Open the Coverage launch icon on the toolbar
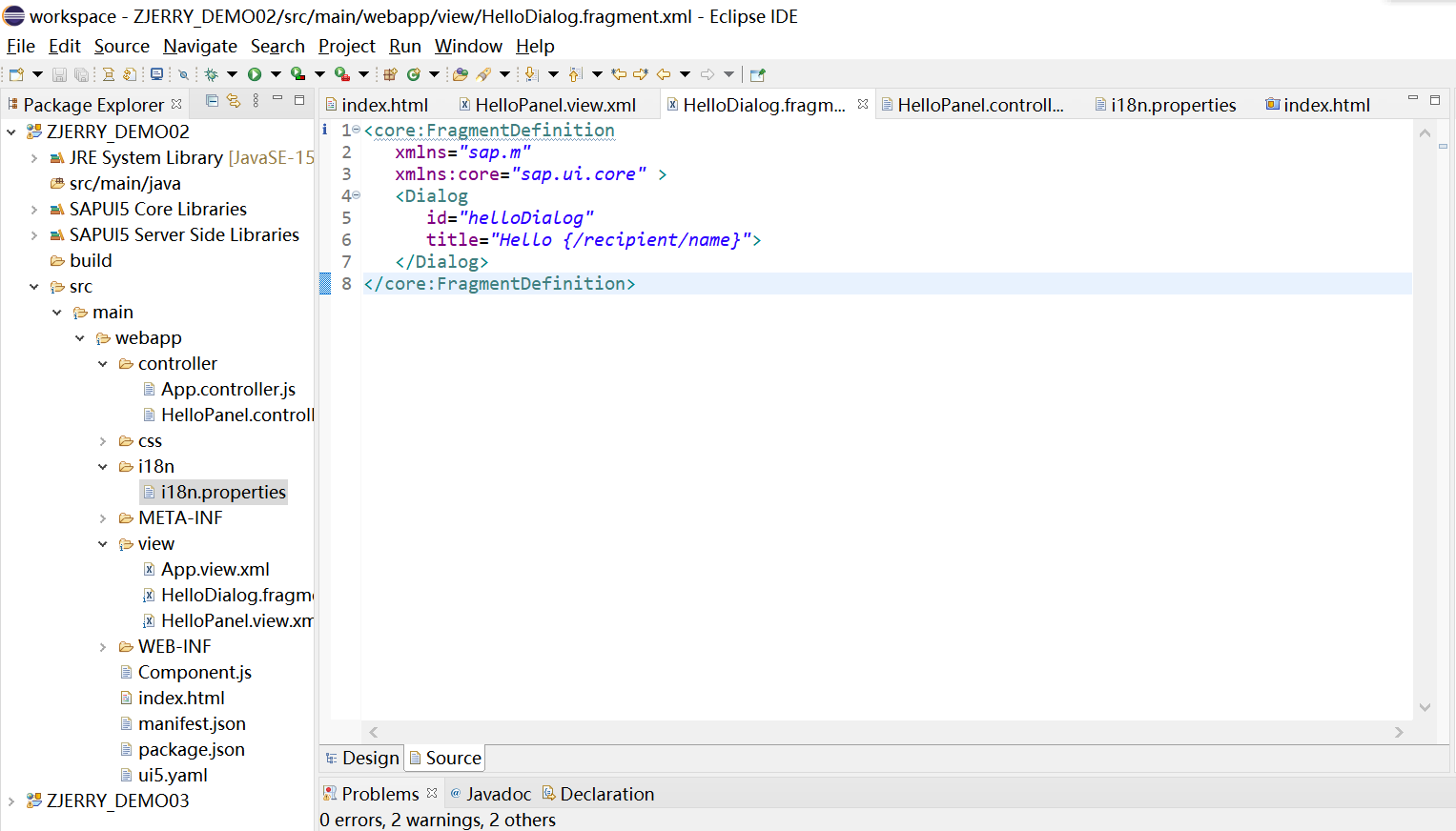This screenshot has height=831, width=1456. pos(297,73)
